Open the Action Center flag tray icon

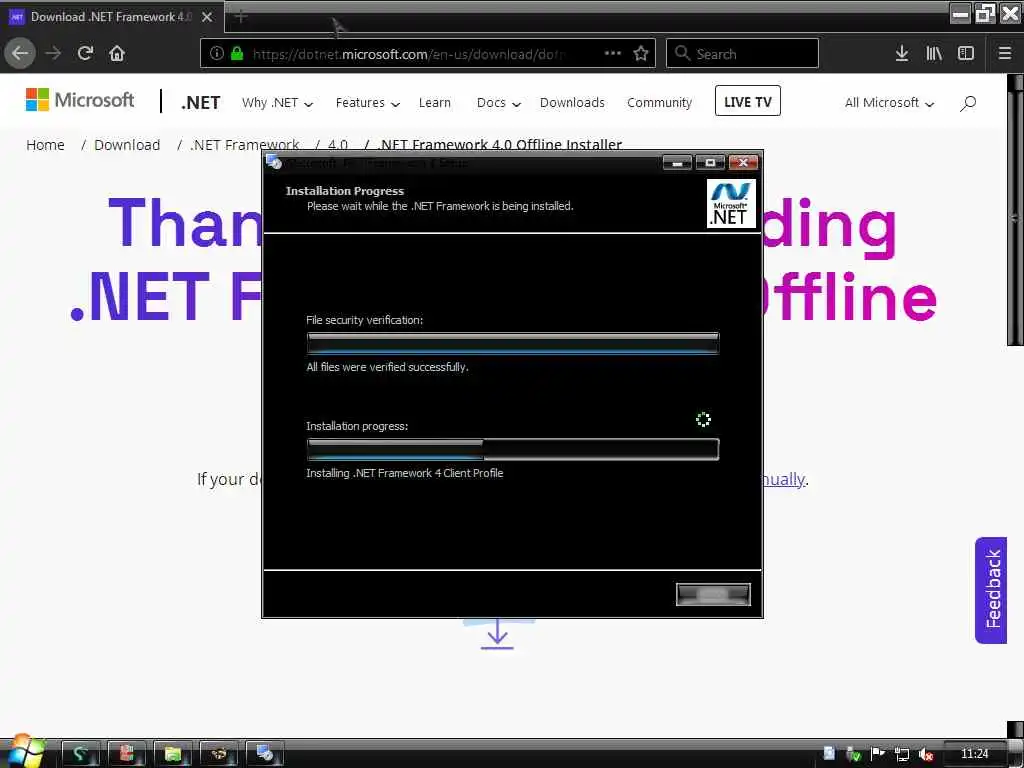(x=877, y=754)
